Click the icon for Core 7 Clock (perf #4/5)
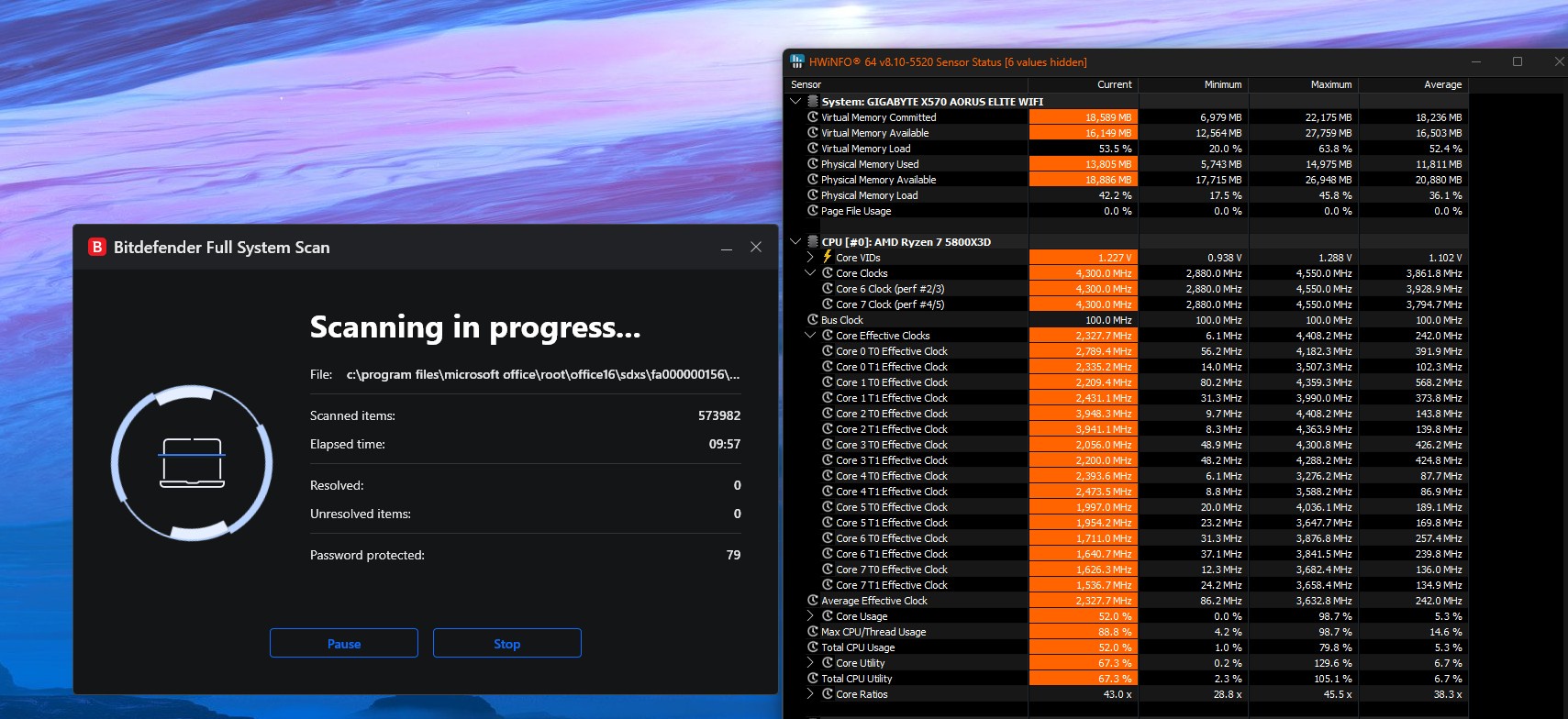Image resolution: width=1568 pixels, height=719 pixels. (x=827, y=304)
